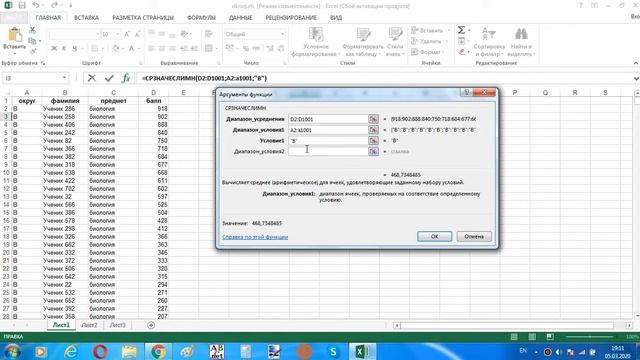Image resolution: width=640 pixels, height=360 pixels.
Task: Click the percent style icon
Action: tap(246, 48)
